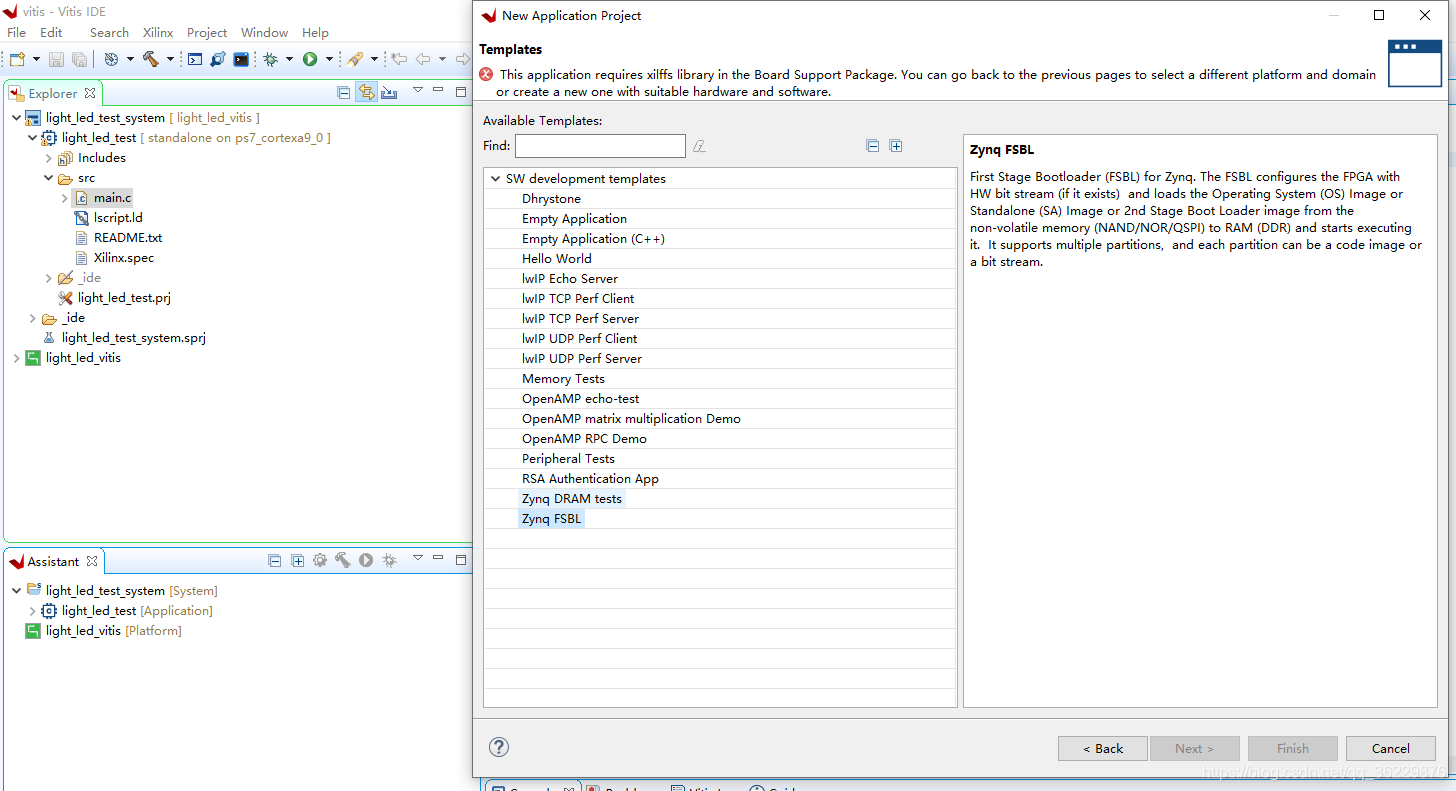
Task: Open the XSCT console icon
Action: point(195,60)
